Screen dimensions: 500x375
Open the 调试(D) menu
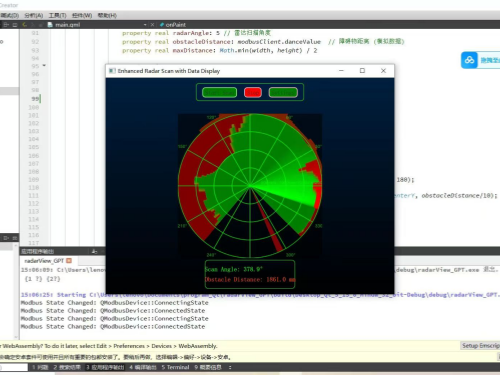click(9, 15)
